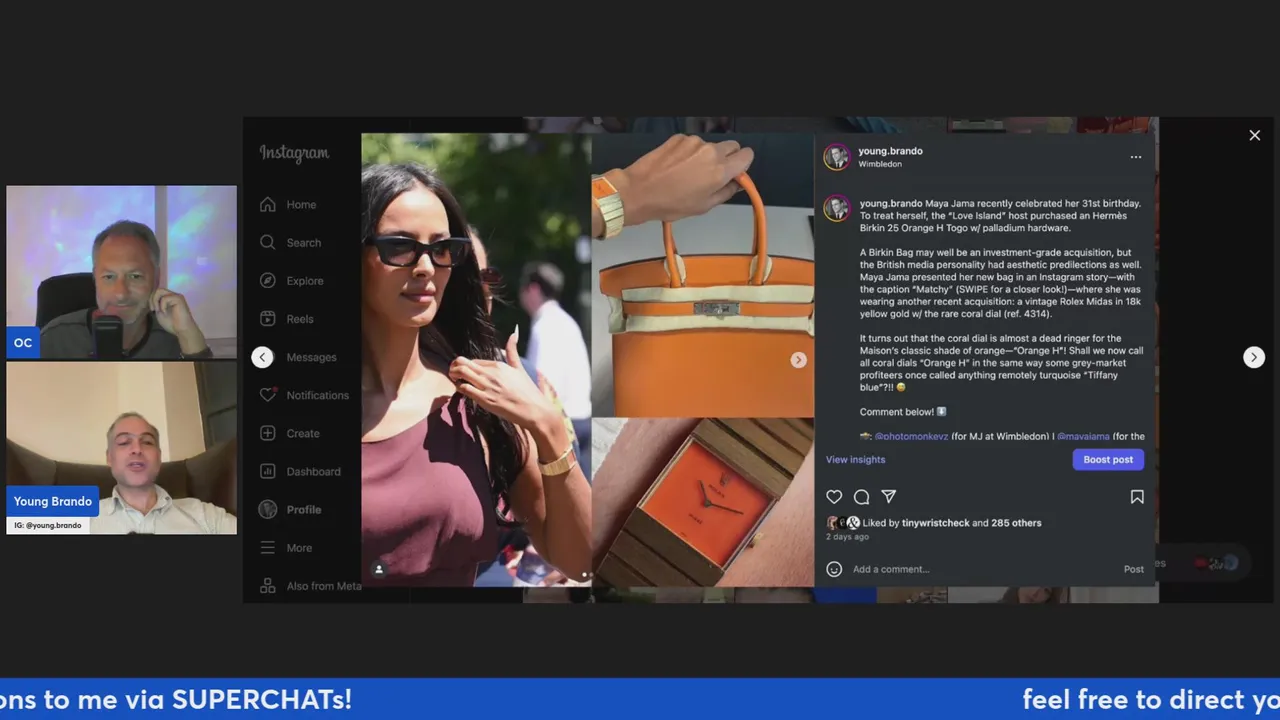Click the Instagram logo
1280x720 pixels.
[294, 153]
